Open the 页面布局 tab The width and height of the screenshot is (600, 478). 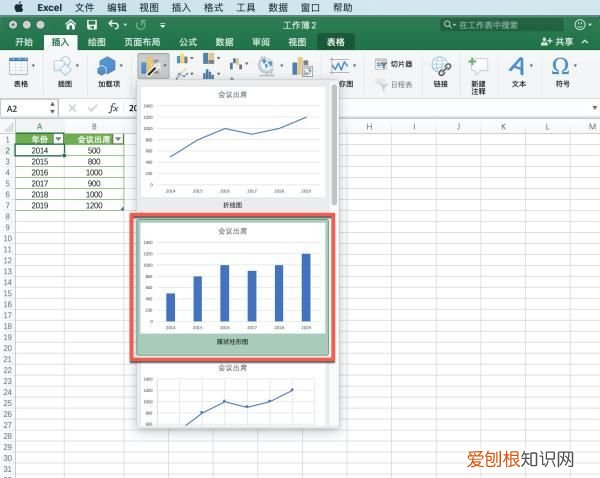coord(142,42)
